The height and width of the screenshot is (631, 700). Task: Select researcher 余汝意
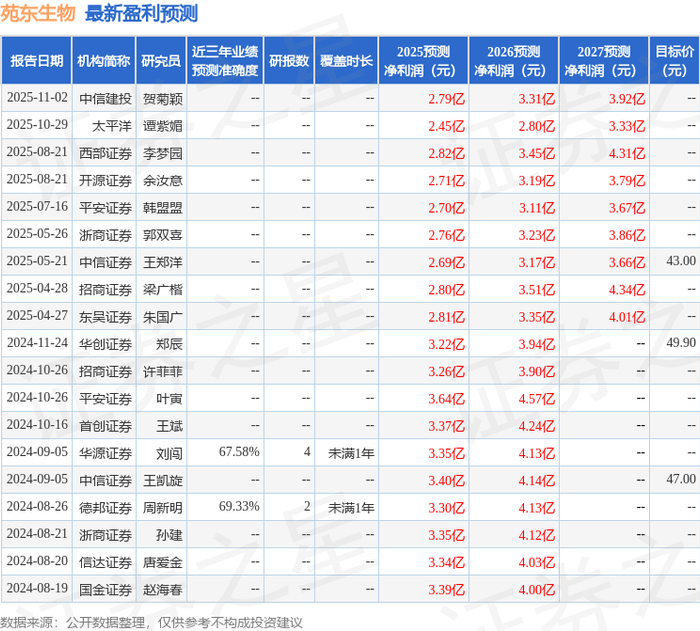[162, 180]
